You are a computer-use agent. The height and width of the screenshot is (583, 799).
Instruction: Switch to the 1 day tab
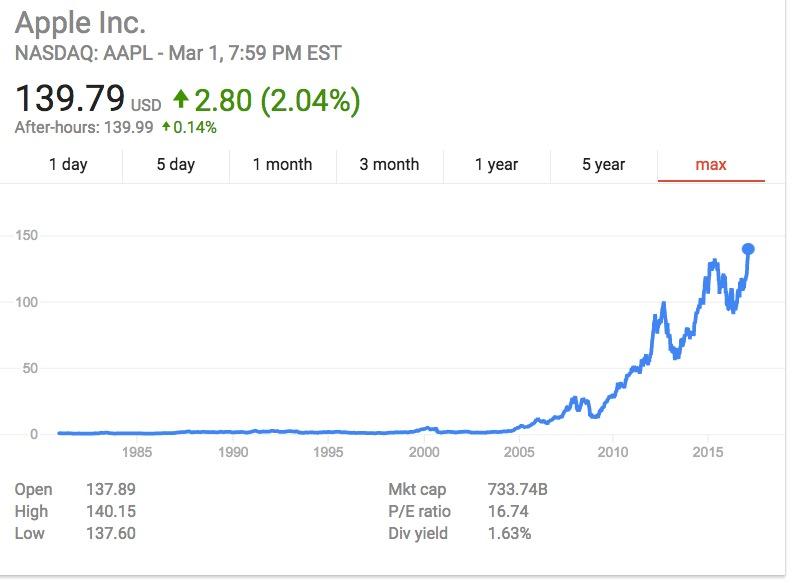click(x=68, y=165)
